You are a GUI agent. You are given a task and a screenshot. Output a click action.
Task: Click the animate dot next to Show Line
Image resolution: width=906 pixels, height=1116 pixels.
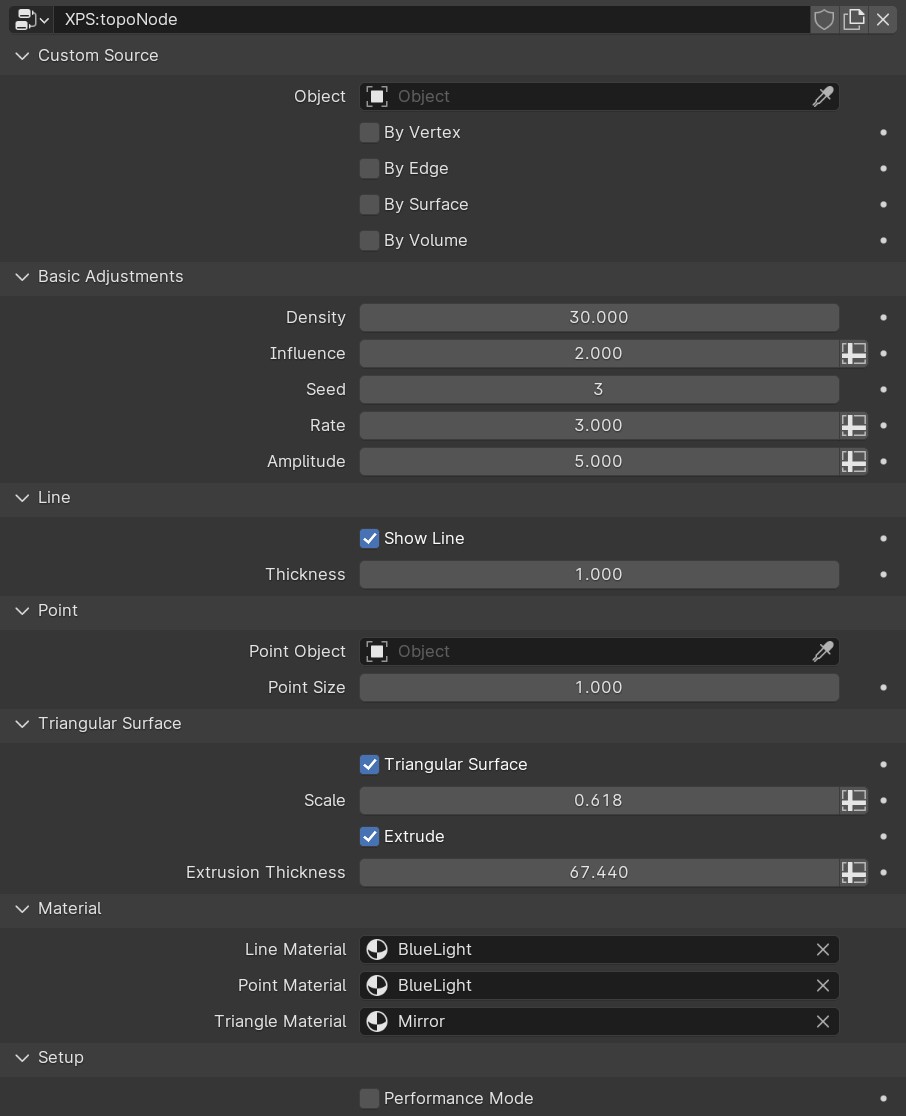click(x=883, y=538)
